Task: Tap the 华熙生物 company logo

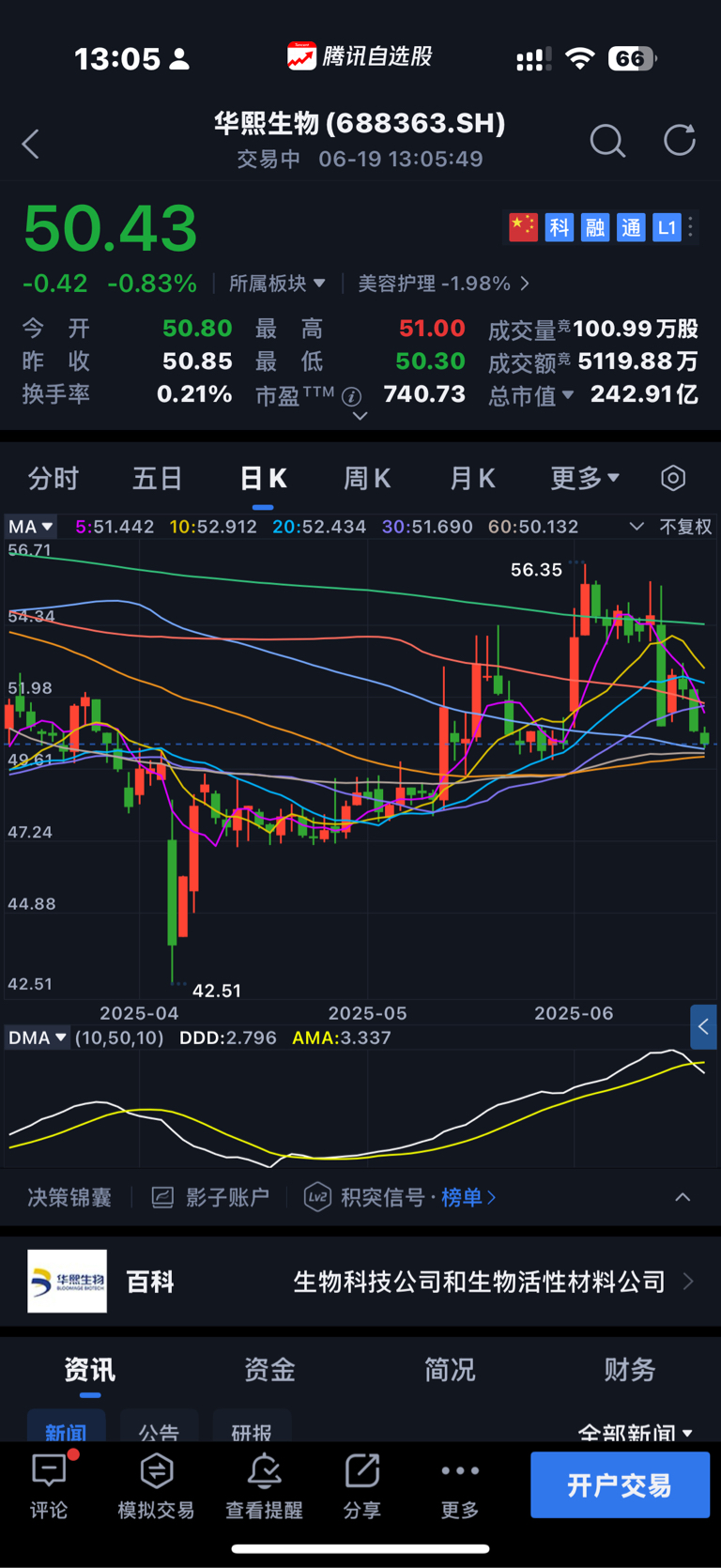Action: (67, 1281)
